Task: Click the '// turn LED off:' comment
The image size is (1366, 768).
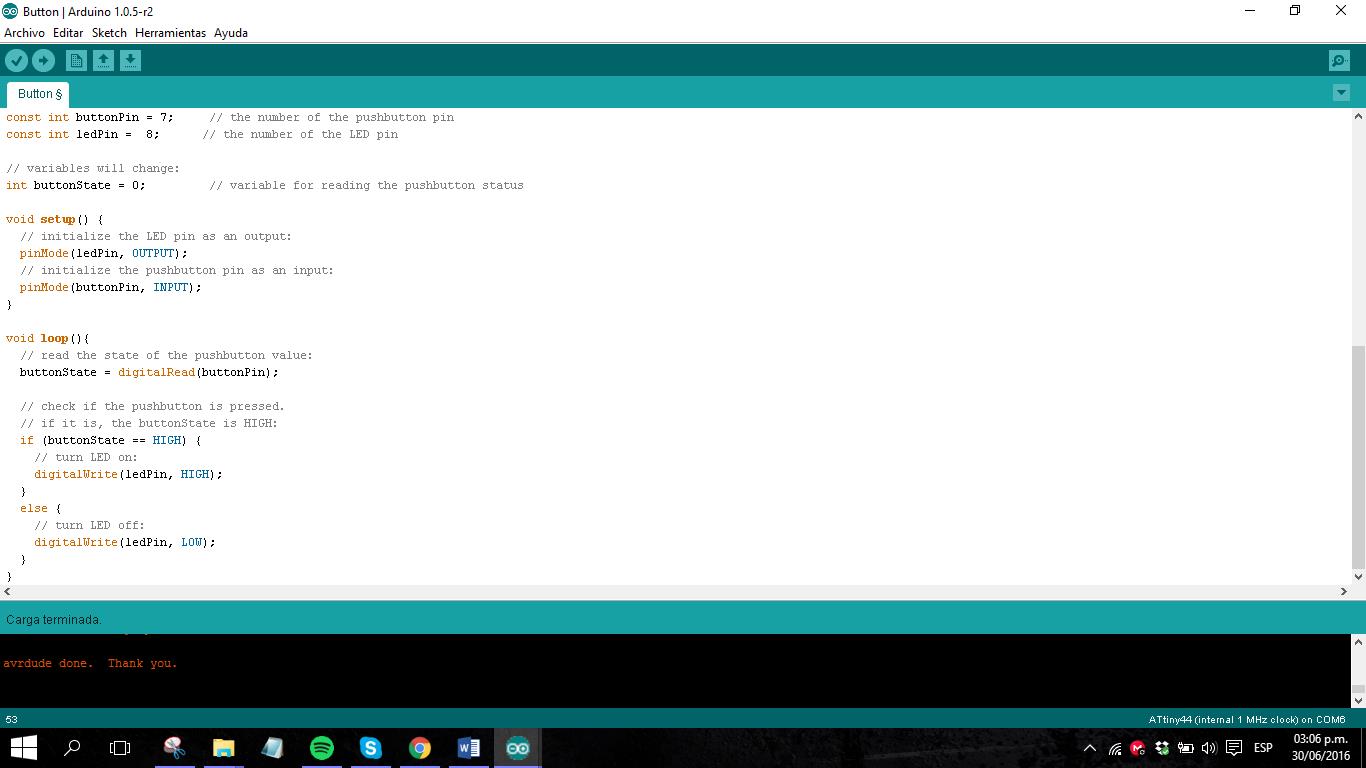Action: [90, 525]
